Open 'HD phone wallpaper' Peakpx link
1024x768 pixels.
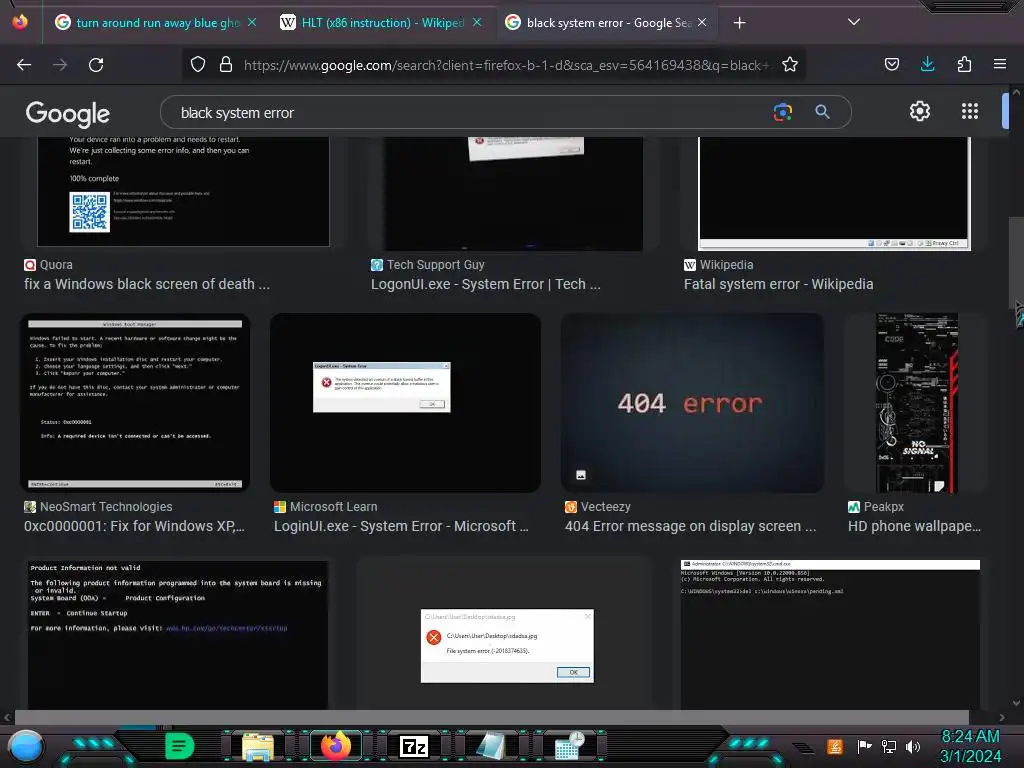(x=914, y=526)
